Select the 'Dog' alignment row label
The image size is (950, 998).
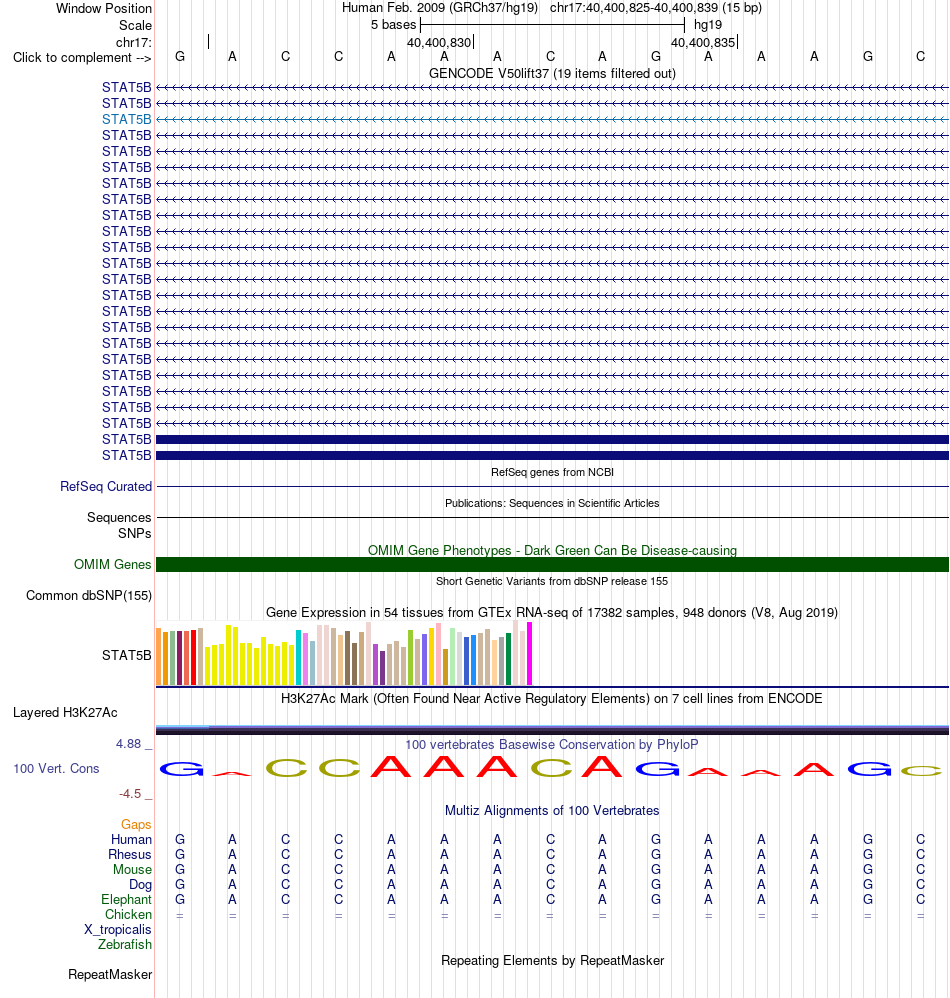point(140,884)
